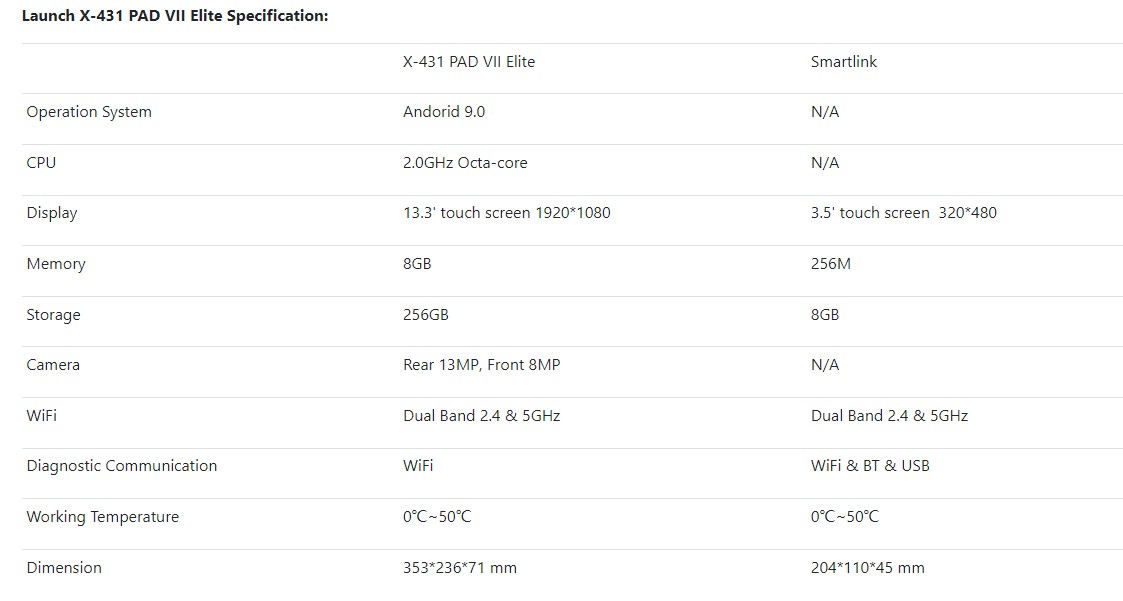Click the Andorid 9.0 cell
The width and height of the screenshot is (1123, 601).
(444, 112)
